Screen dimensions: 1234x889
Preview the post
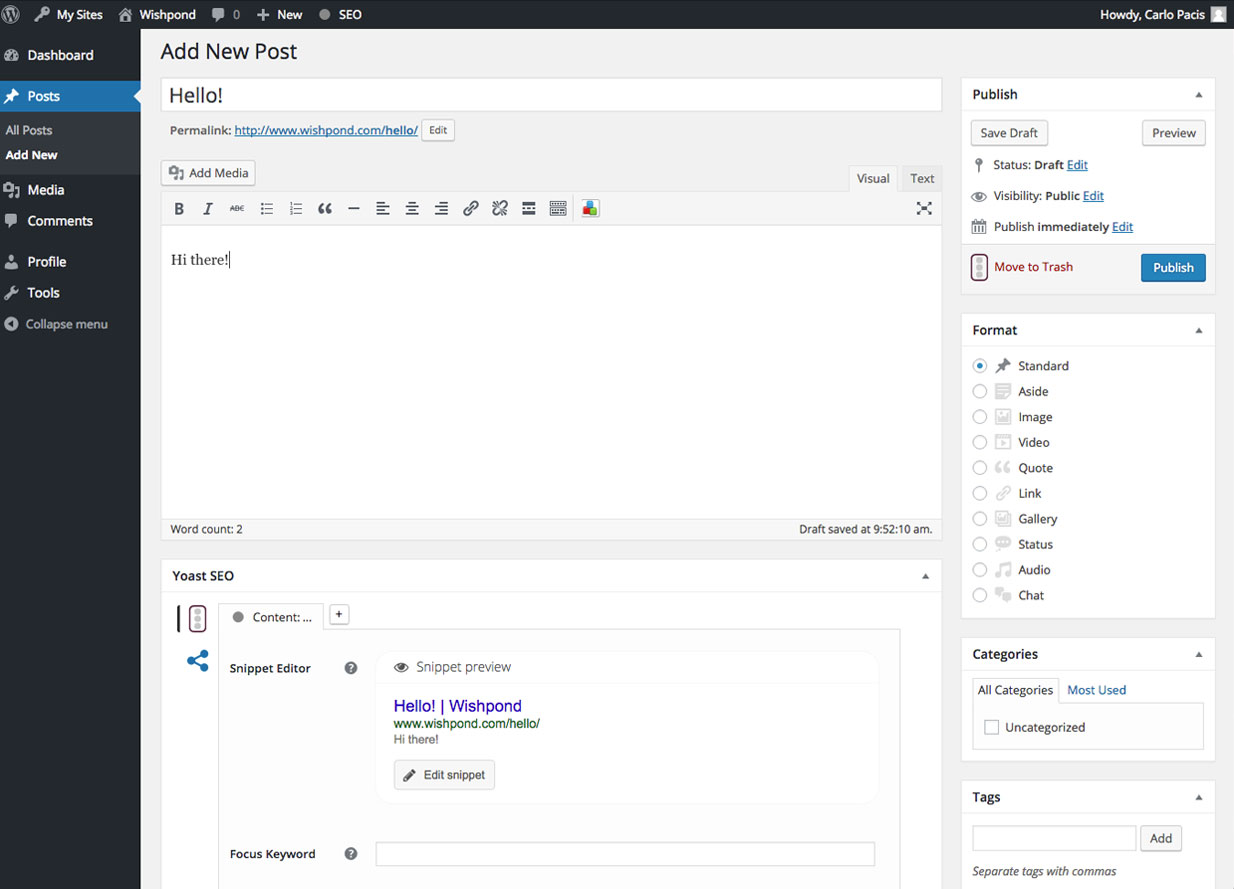tap(1174, 133)
